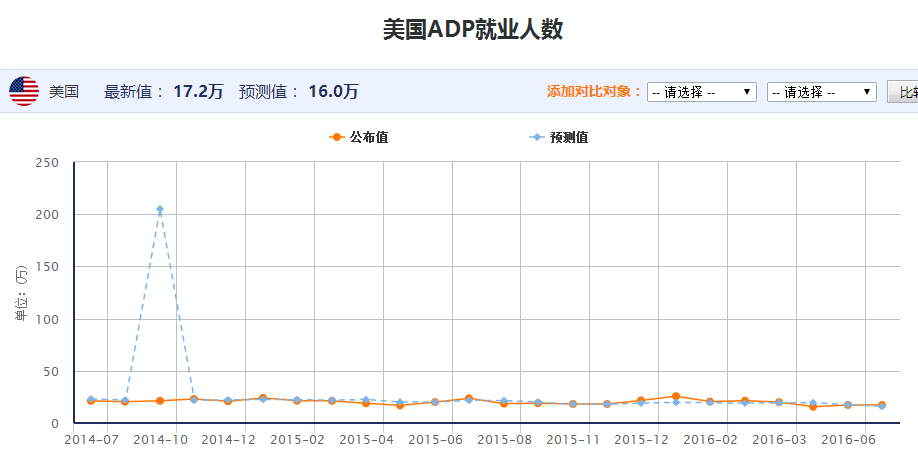Click the 预测值： label in header bar

(270, 92)
